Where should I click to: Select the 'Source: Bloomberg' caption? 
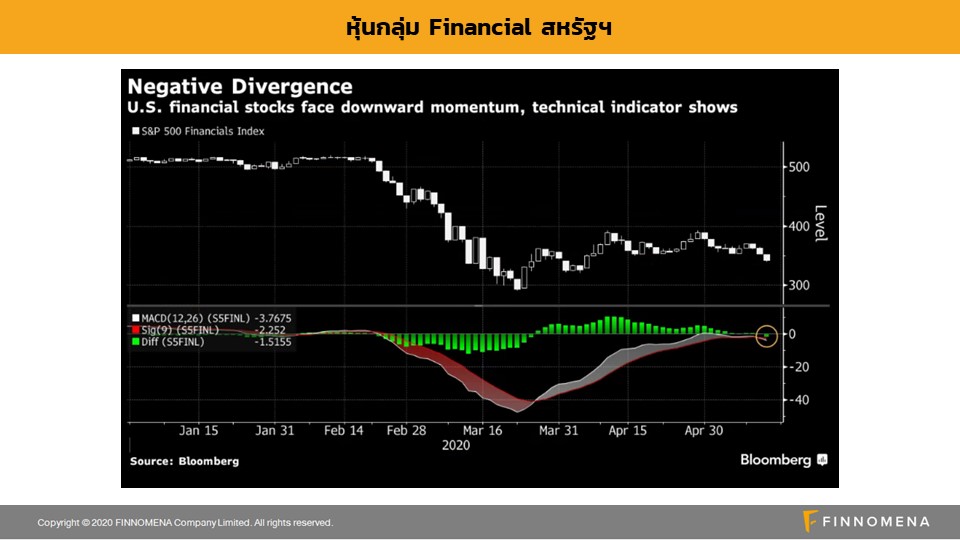(x=184, y=461)
